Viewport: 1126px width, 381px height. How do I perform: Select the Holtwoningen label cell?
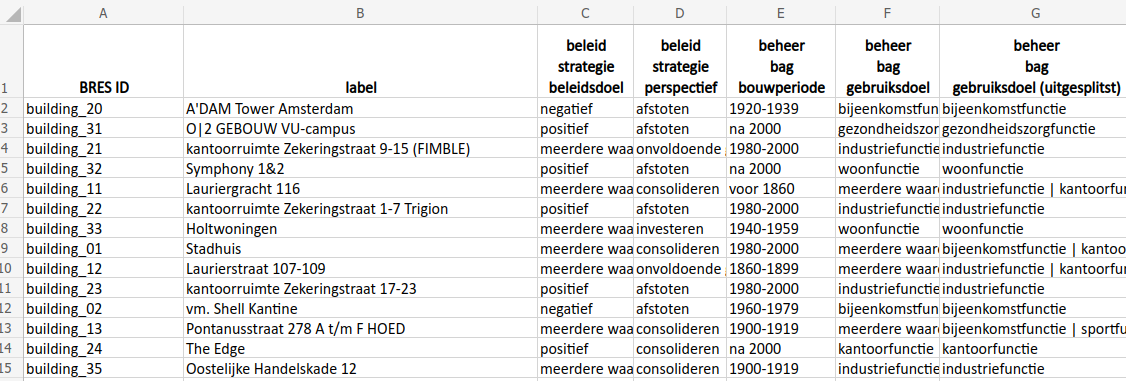360,230
